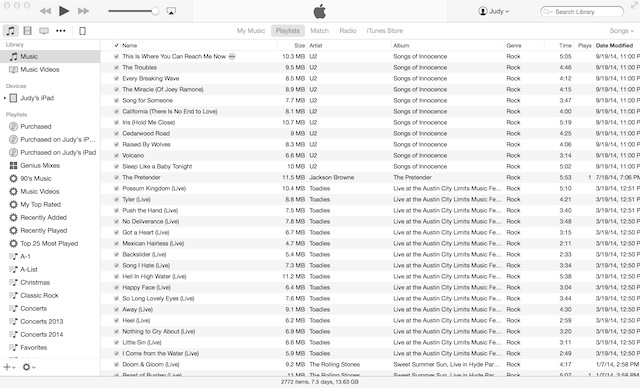The height and width of the screenshot is (388, 640).
Task: Switch to My Music tab
Action: pyautogui.click(x=251, y=31)
